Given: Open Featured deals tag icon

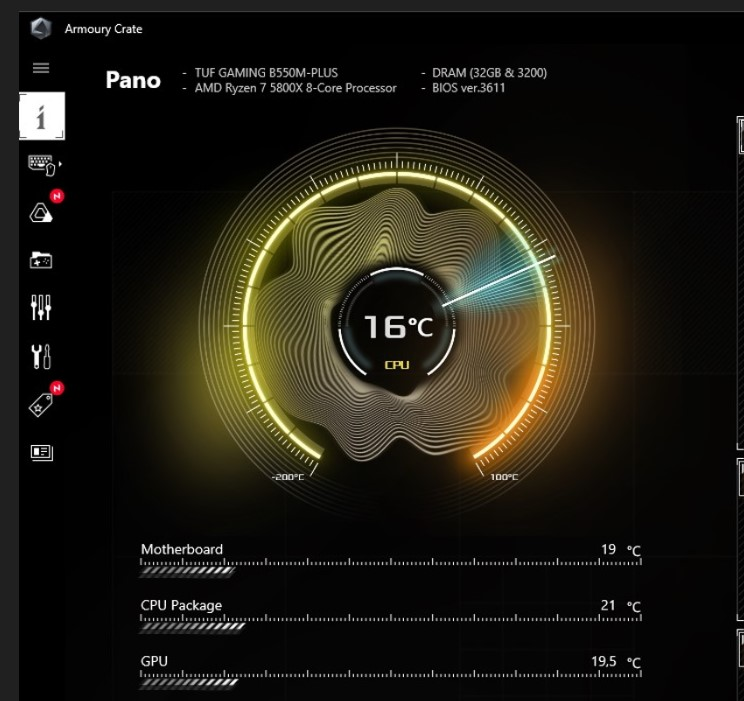Looking at the screenshot, I should click(41, 405).
